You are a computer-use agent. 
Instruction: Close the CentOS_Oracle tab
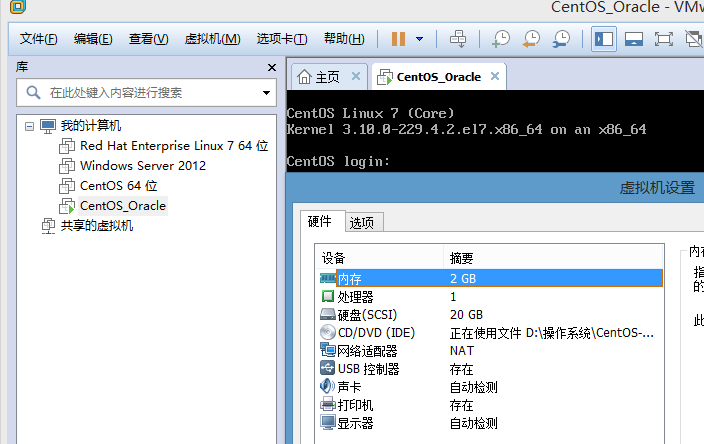pos(495,76)
